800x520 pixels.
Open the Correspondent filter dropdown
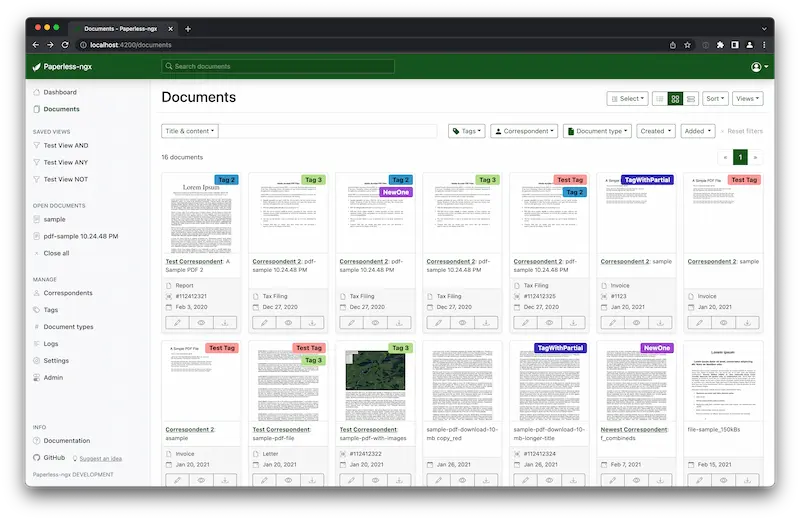click(524, 131)
